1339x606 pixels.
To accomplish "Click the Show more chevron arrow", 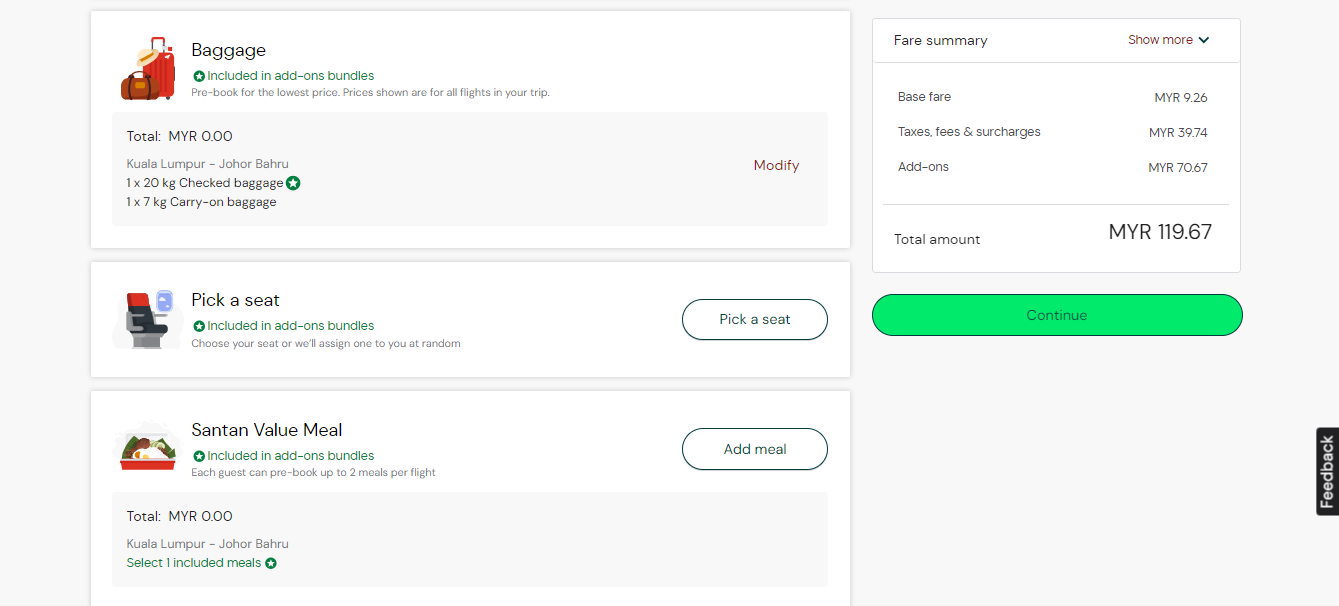I will [1204, 40].
